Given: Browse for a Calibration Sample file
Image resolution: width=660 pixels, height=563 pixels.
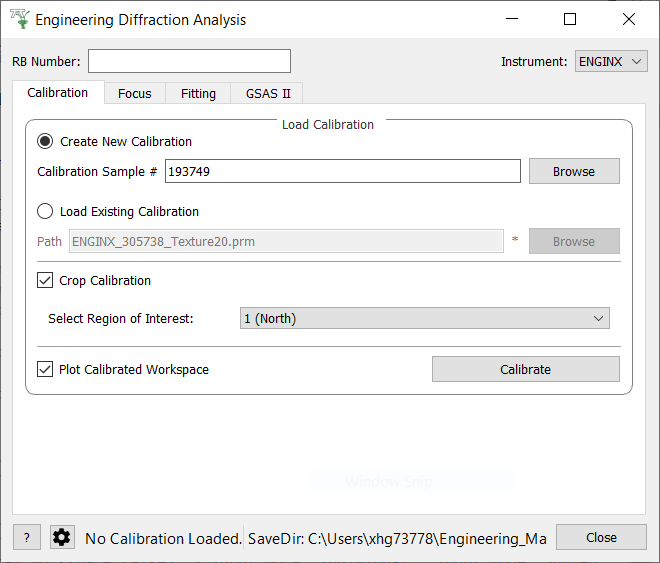Looking at the screenshot, I should (x=574, y=172).
